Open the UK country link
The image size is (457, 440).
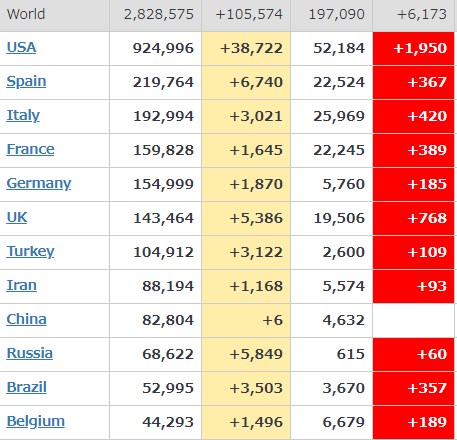tap(17, 217)
